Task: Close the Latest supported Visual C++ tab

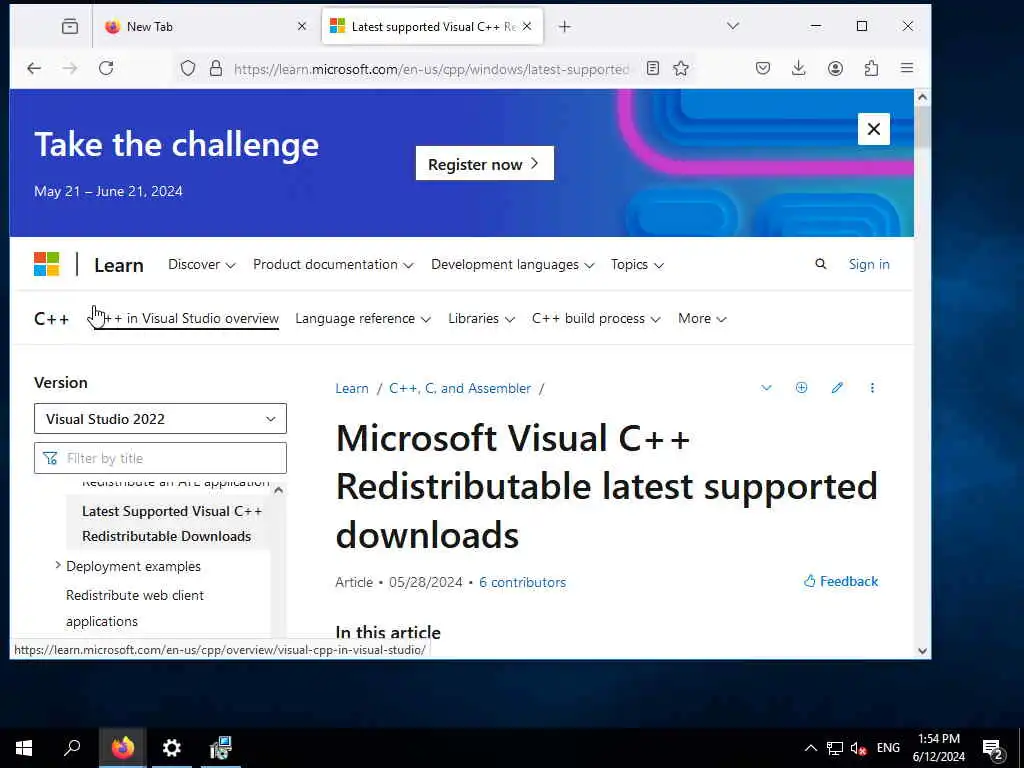Action: pos(527,26)
